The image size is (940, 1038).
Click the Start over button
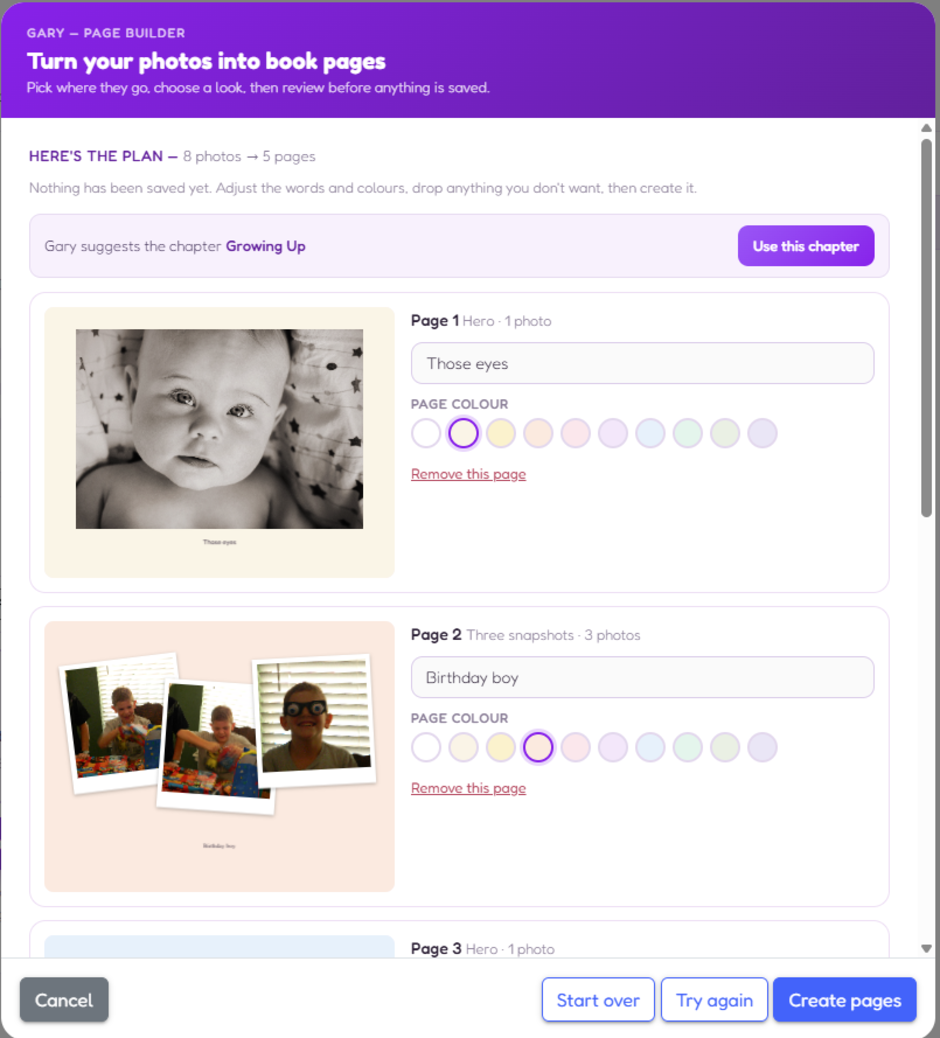[x=598, y=1000]
